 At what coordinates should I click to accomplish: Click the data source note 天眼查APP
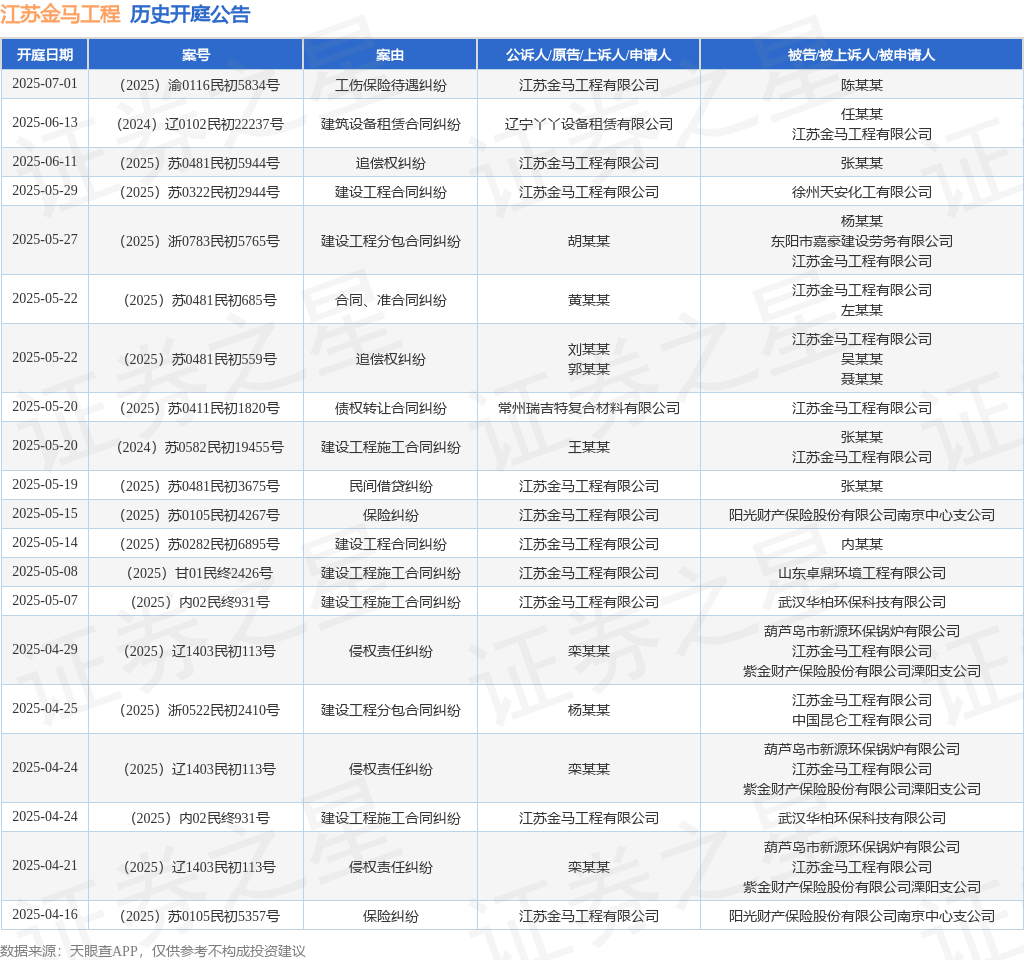103,951
